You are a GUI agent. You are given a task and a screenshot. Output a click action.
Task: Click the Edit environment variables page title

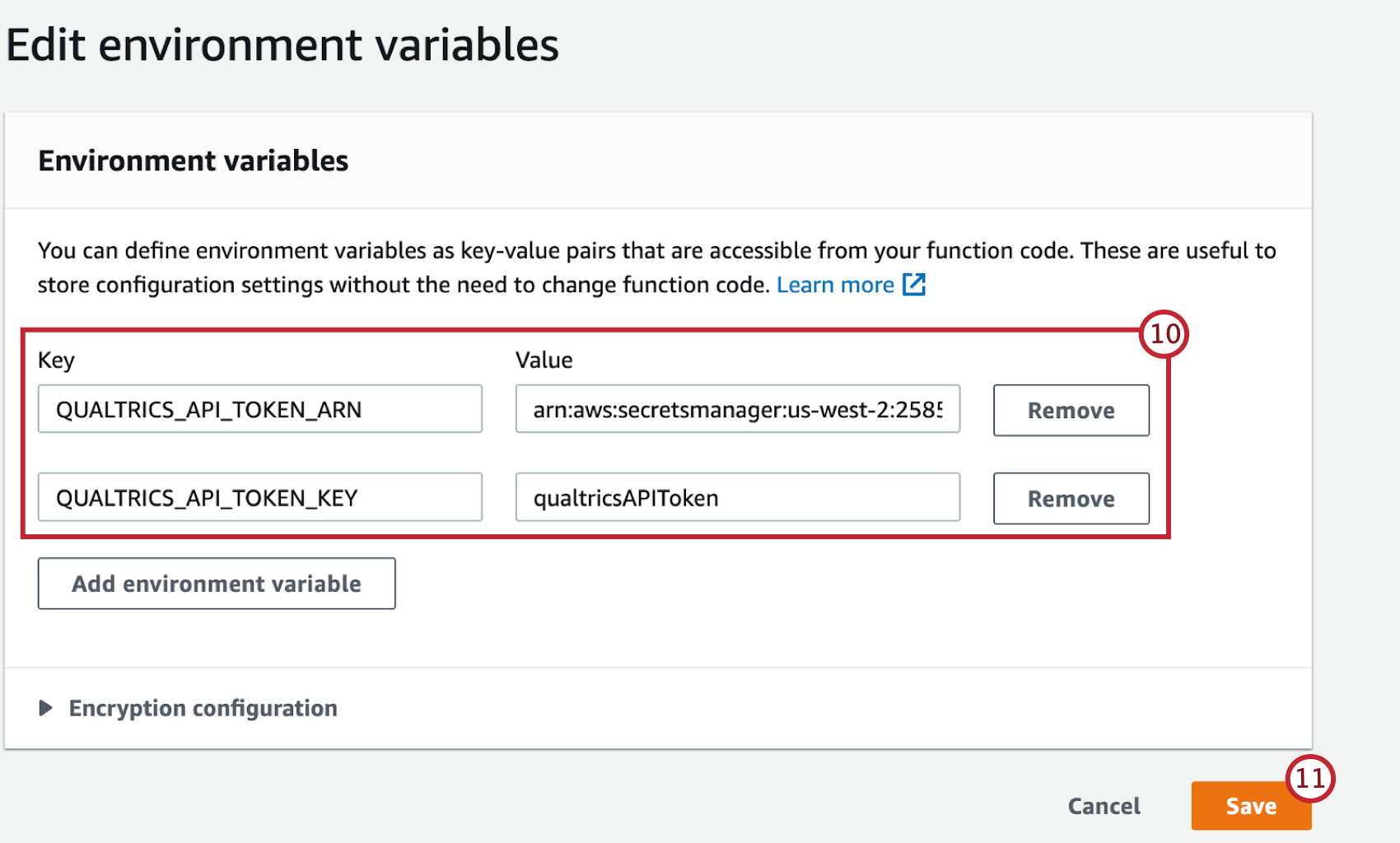point(283,45)
